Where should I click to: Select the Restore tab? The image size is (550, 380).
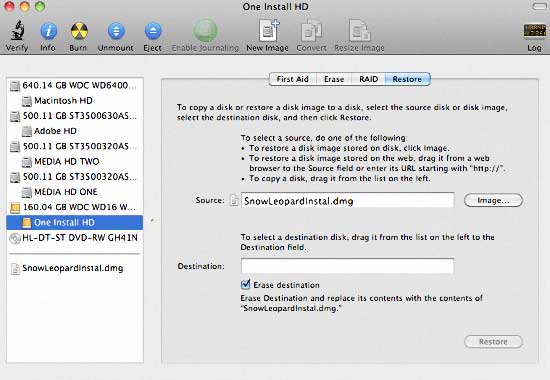407,79
